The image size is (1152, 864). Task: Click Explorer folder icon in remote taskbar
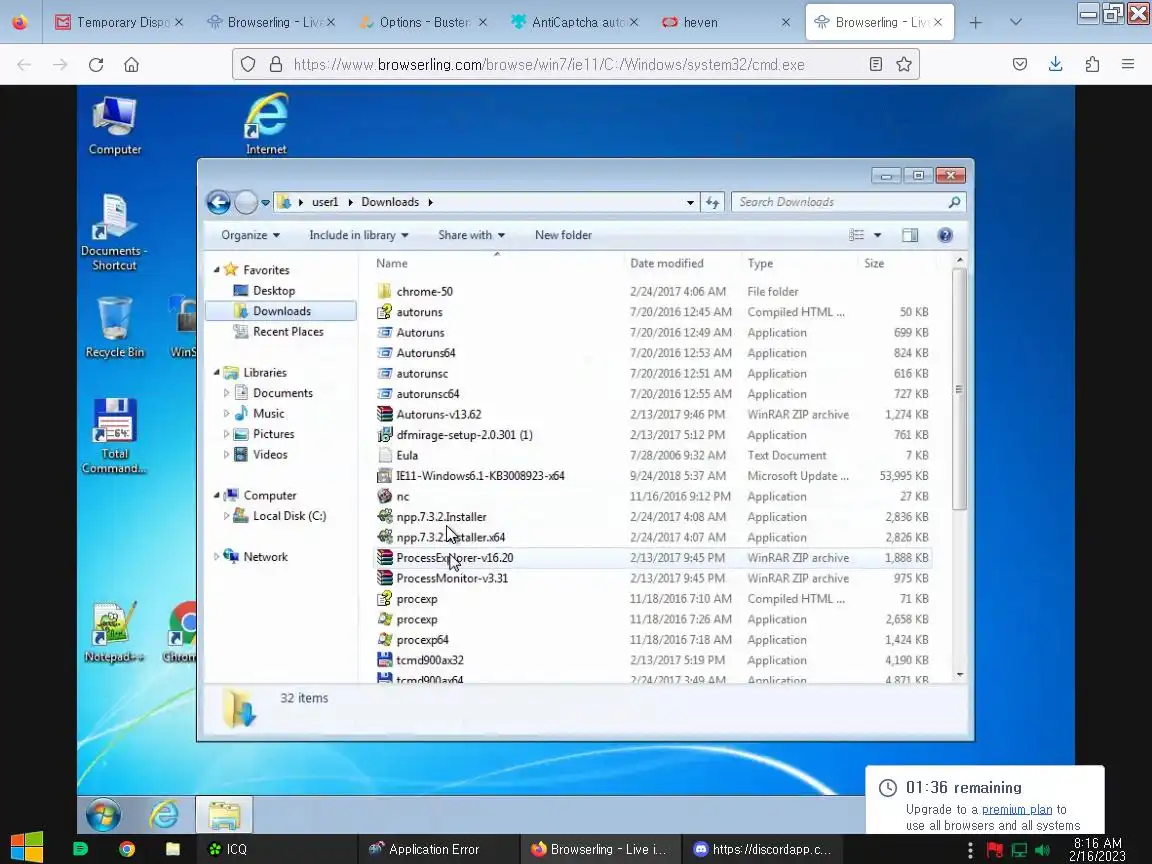pos(224,815)
